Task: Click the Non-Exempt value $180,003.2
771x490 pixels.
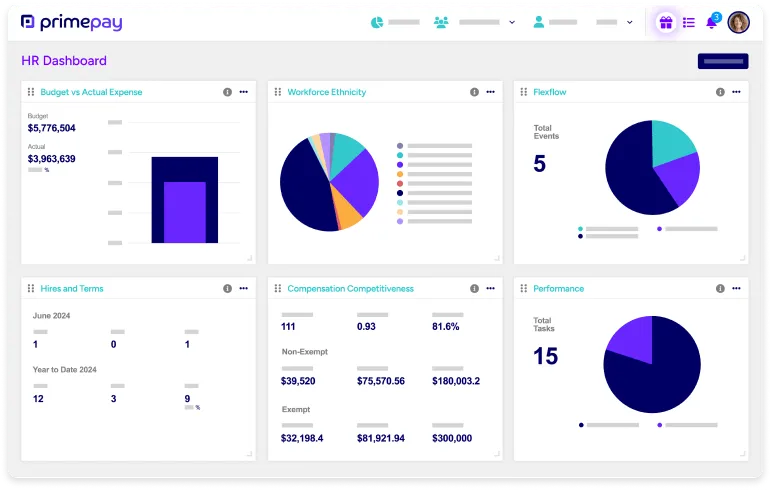Action: coord(456,381)
